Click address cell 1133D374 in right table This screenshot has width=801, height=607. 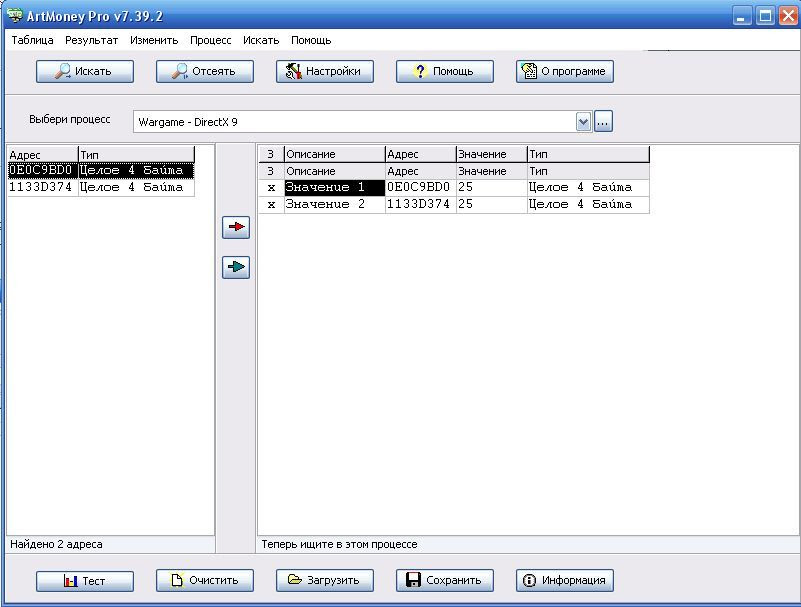click(420, 204)
